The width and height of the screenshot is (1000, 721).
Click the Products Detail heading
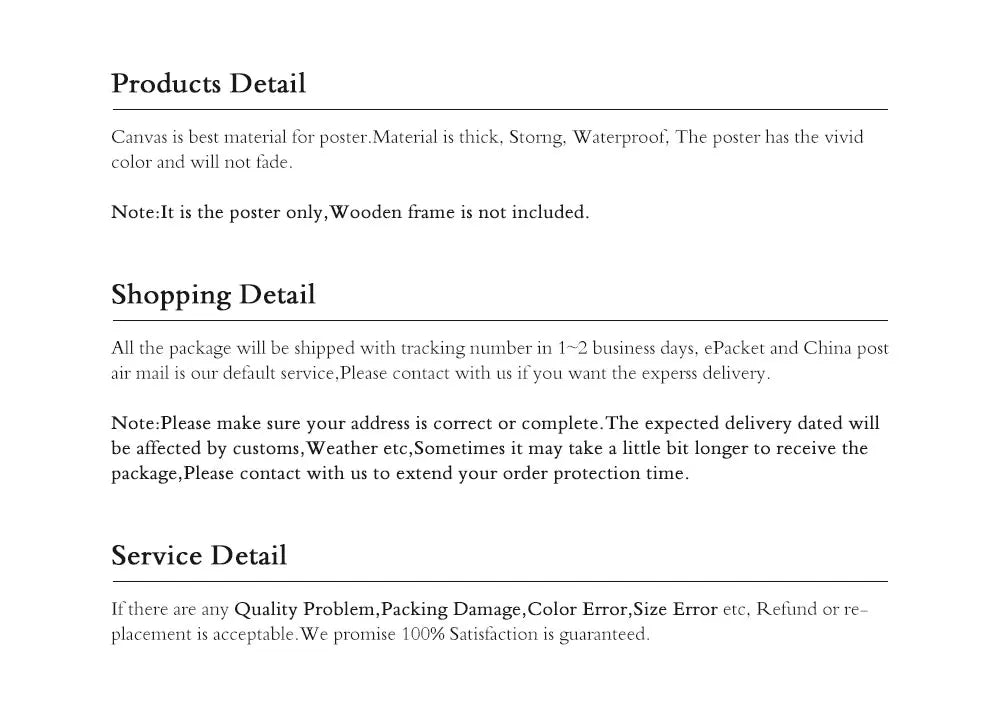pos(209,84)
